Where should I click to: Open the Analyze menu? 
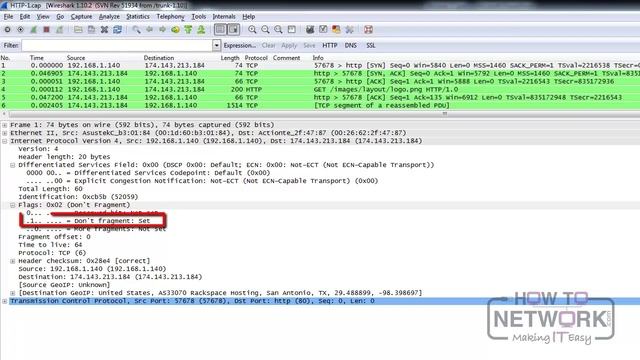coord(109,17)
